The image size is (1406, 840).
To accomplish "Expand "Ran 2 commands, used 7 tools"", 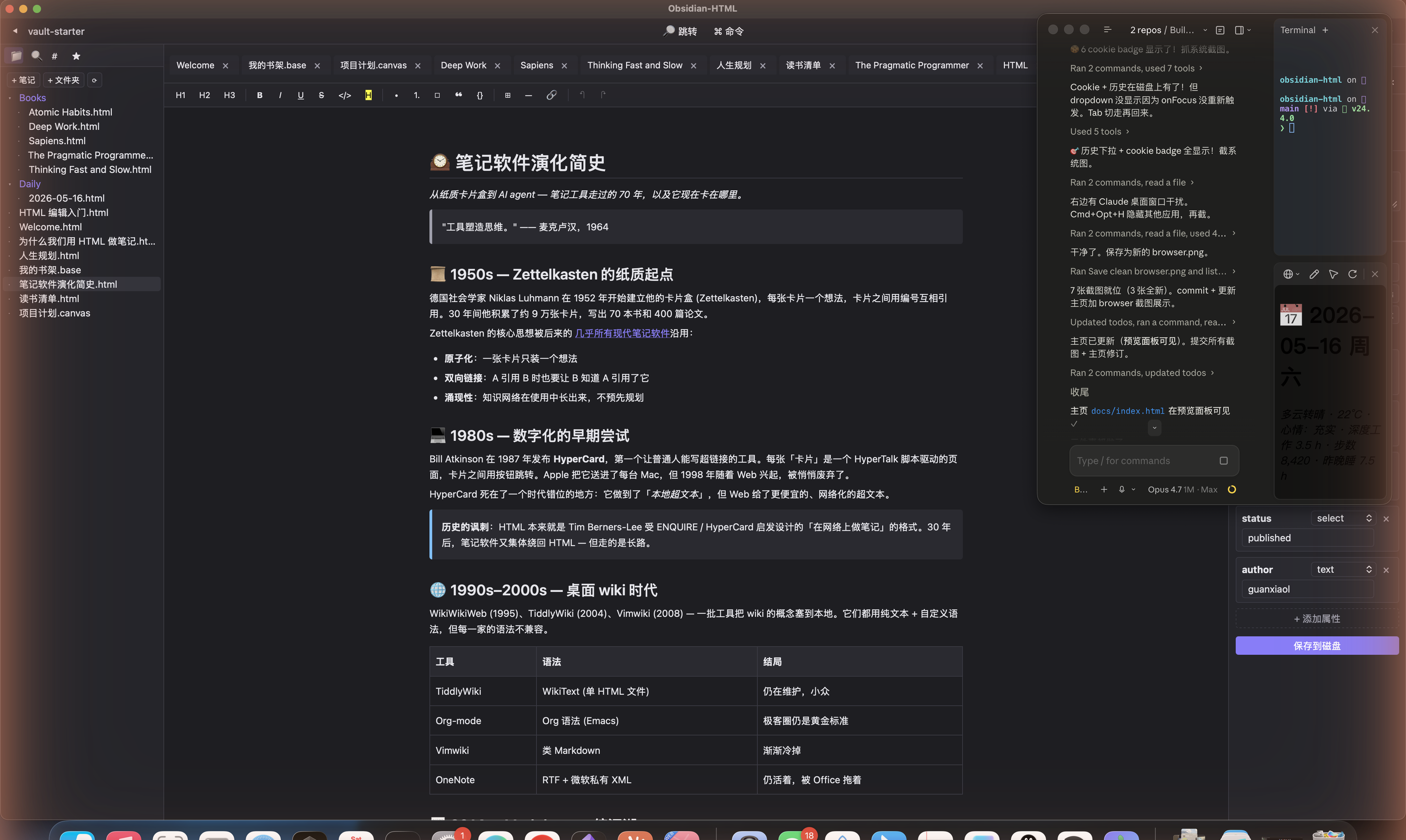I will (1136, 68).
